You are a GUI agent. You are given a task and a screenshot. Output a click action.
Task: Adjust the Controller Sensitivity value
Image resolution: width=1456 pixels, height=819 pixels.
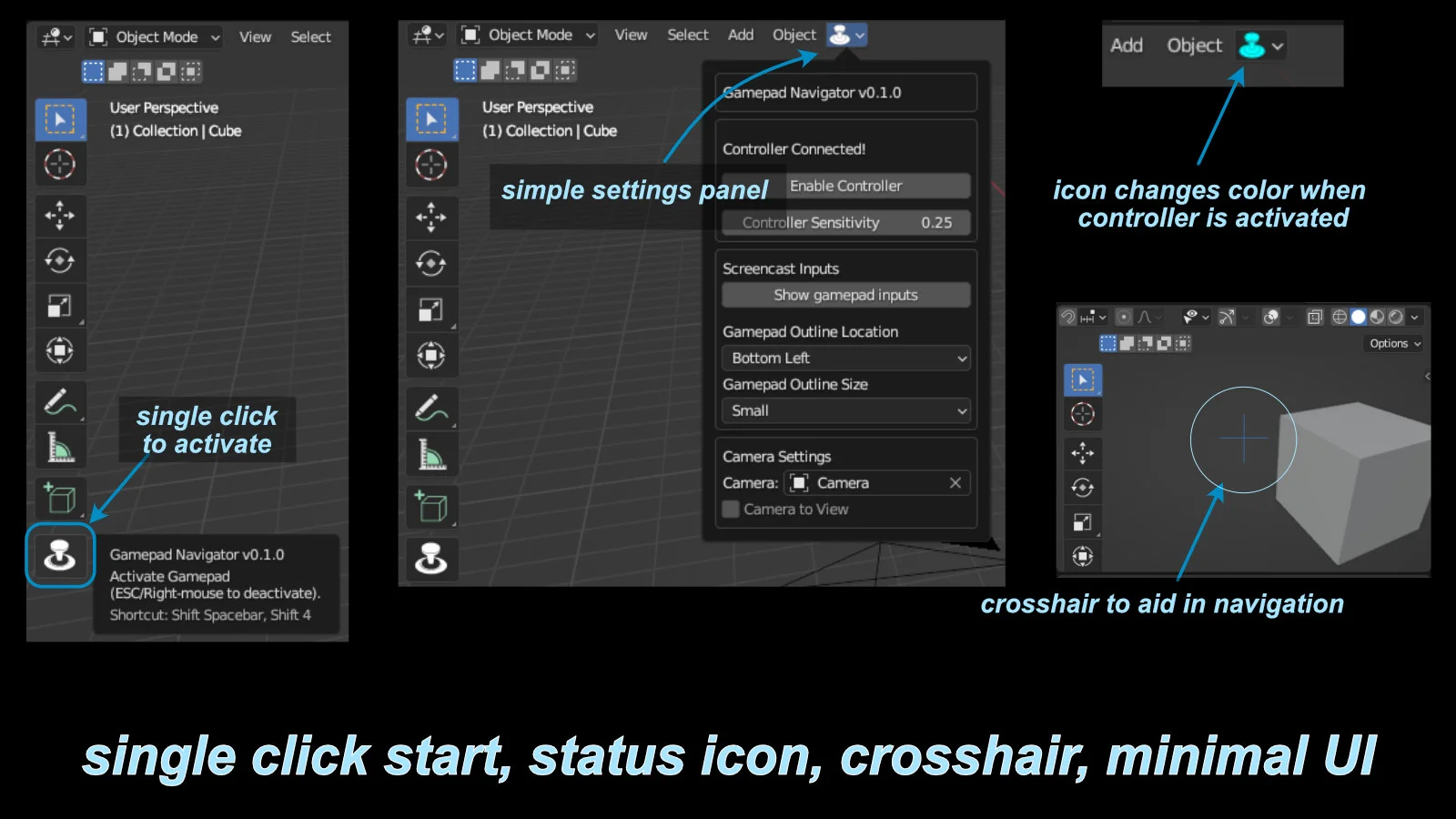point(844,222)
